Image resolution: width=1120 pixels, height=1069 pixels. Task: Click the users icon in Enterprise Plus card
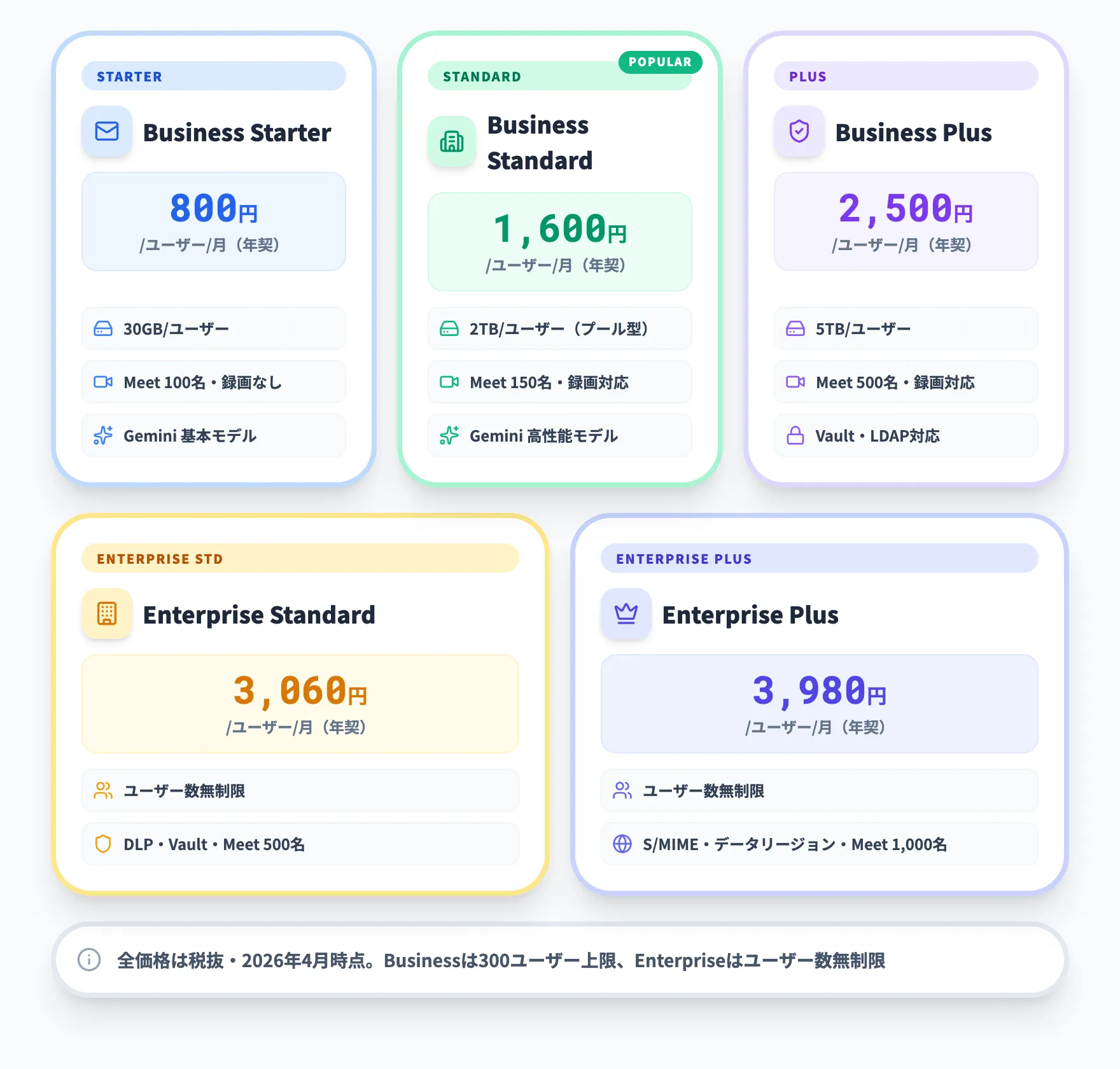622,791
